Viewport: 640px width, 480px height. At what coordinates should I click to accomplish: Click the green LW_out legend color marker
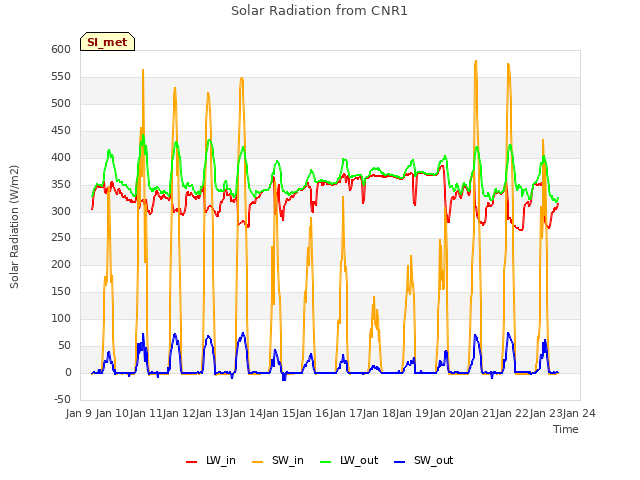coord(325,462)
